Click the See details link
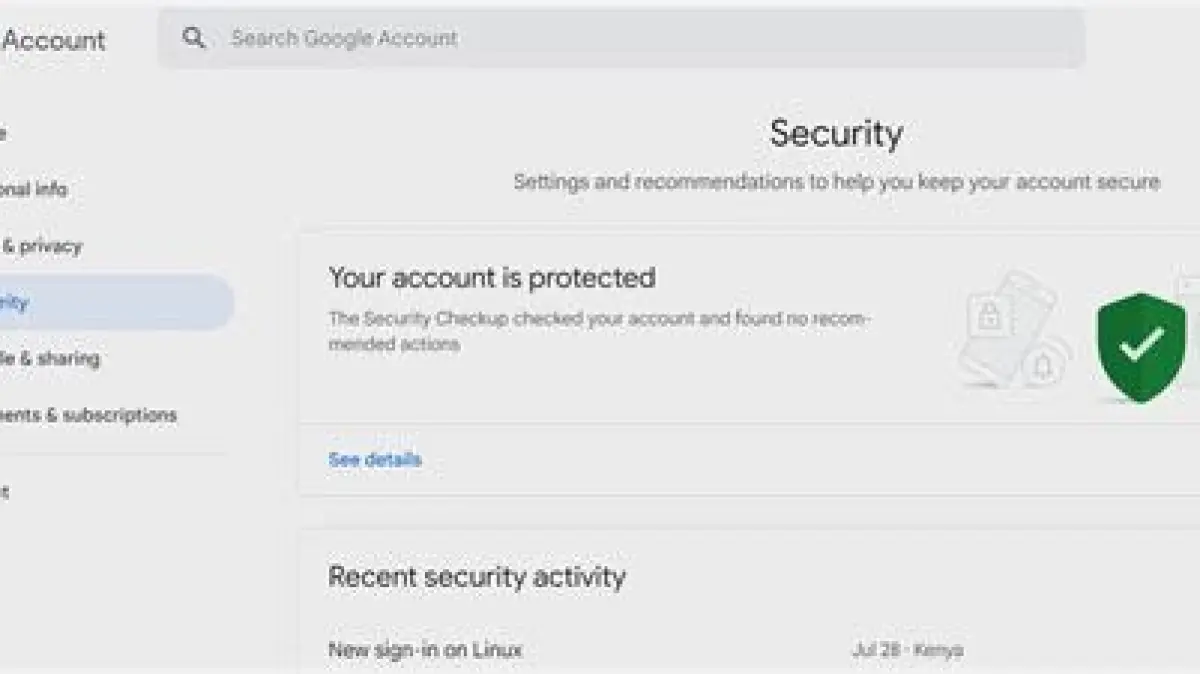 point(375,460)
